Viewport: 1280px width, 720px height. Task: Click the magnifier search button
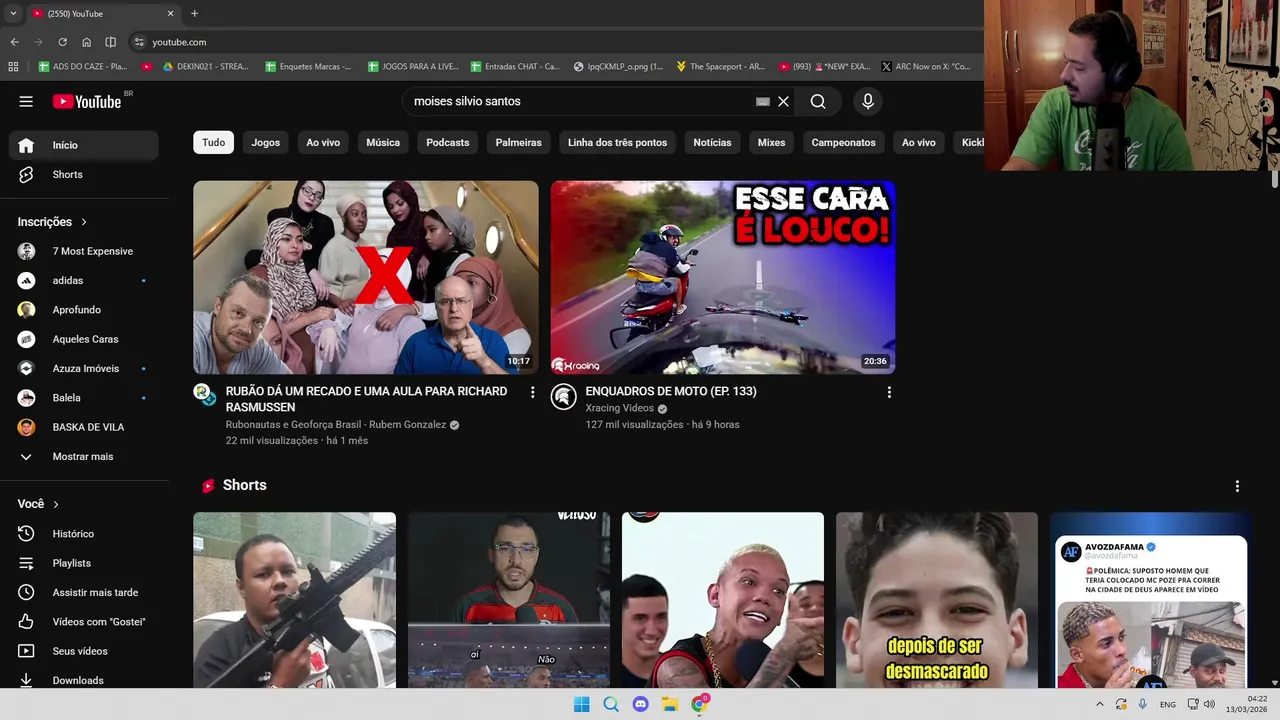click(x=818, y=101)
